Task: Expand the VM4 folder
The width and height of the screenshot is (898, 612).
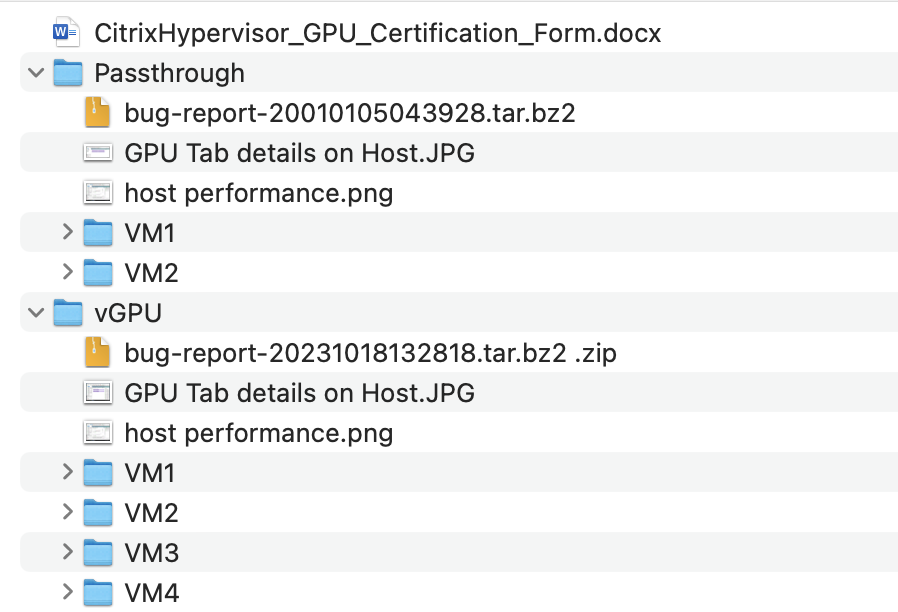Action: [x=68, y=592]
